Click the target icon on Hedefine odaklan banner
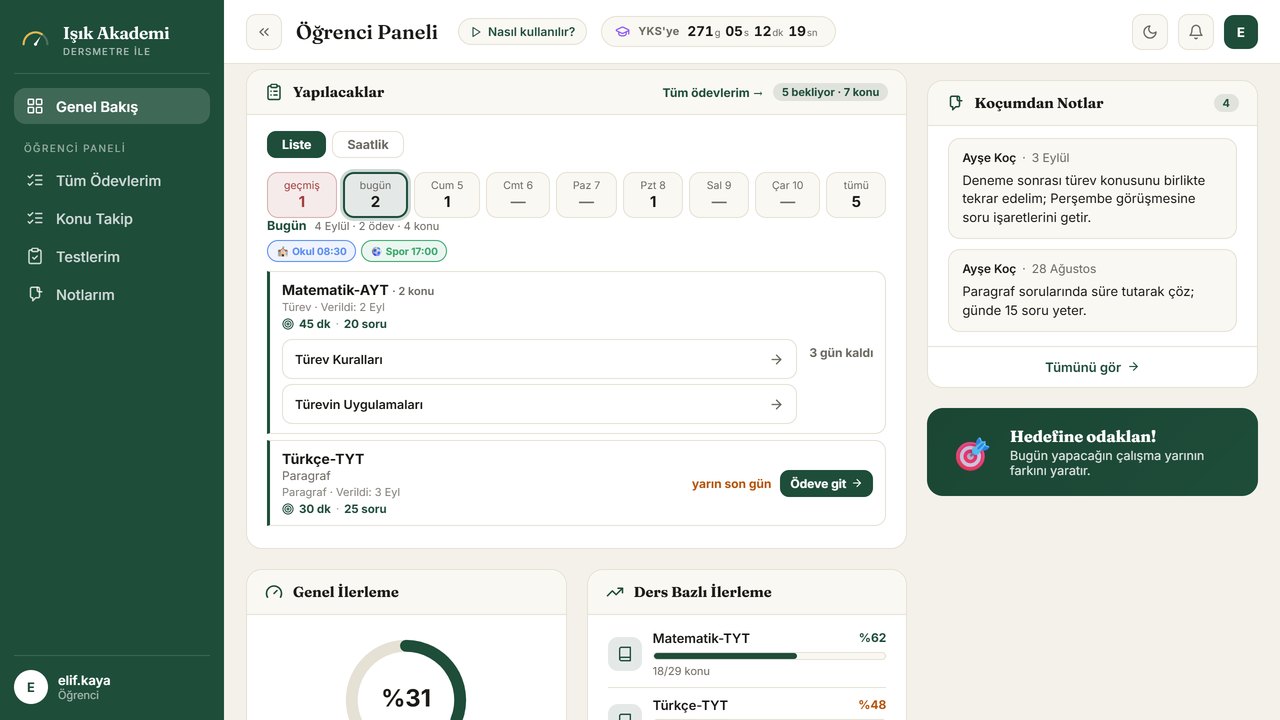 972,454
